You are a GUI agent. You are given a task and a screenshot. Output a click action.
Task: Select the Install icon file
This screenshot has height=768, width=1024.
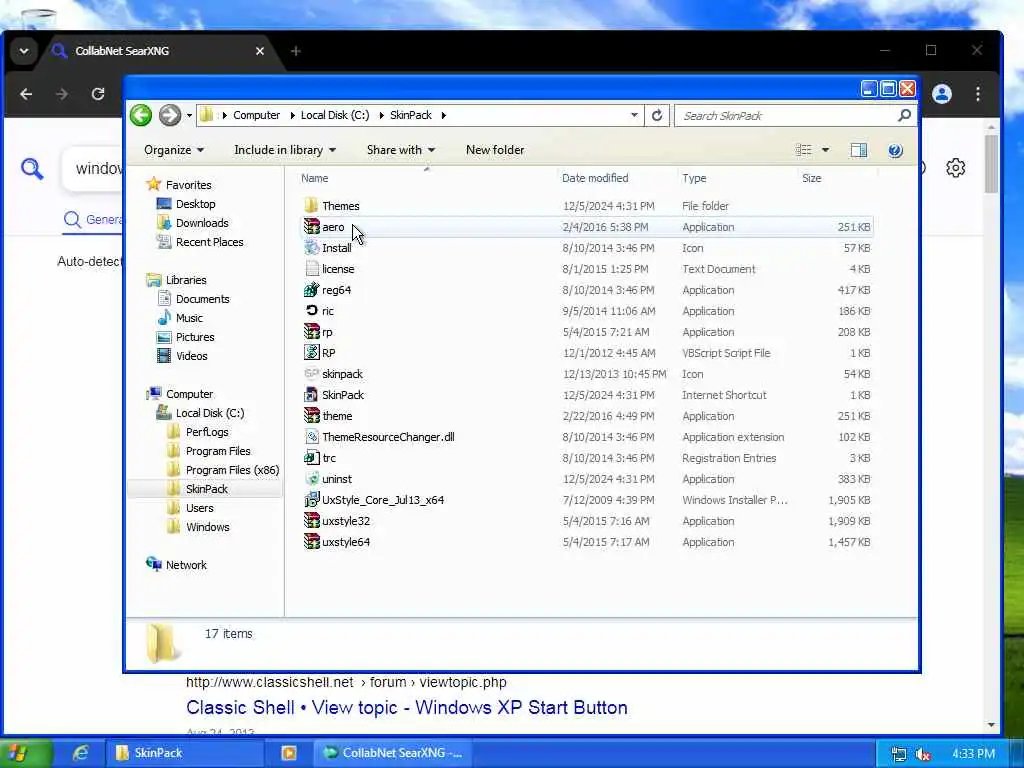[x=312, y=248]
